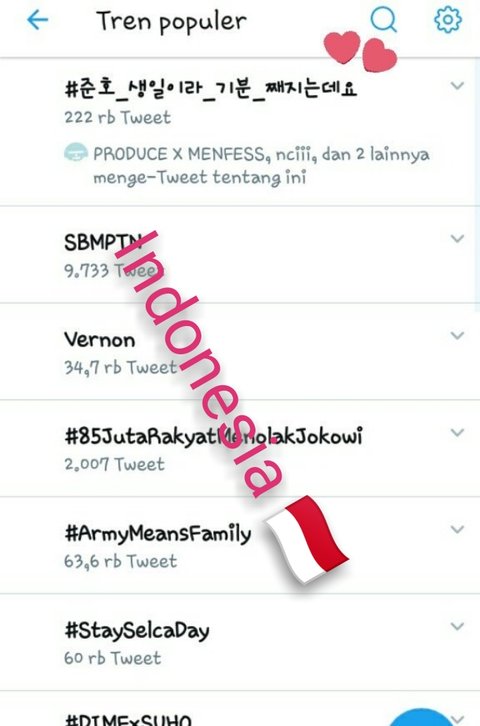Open chevron menu for Vernon trend
The width and height of the screenshot is (480, 726).
click(x=457, y=335)
